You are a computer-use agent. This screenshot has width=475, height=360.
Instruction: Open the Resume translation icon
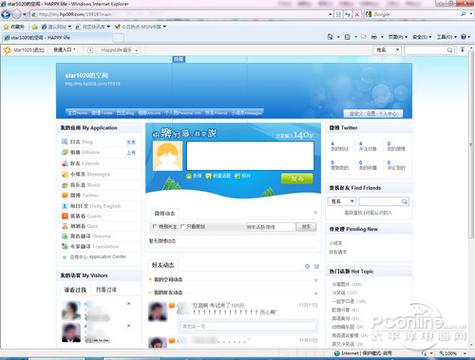(65, 236)
